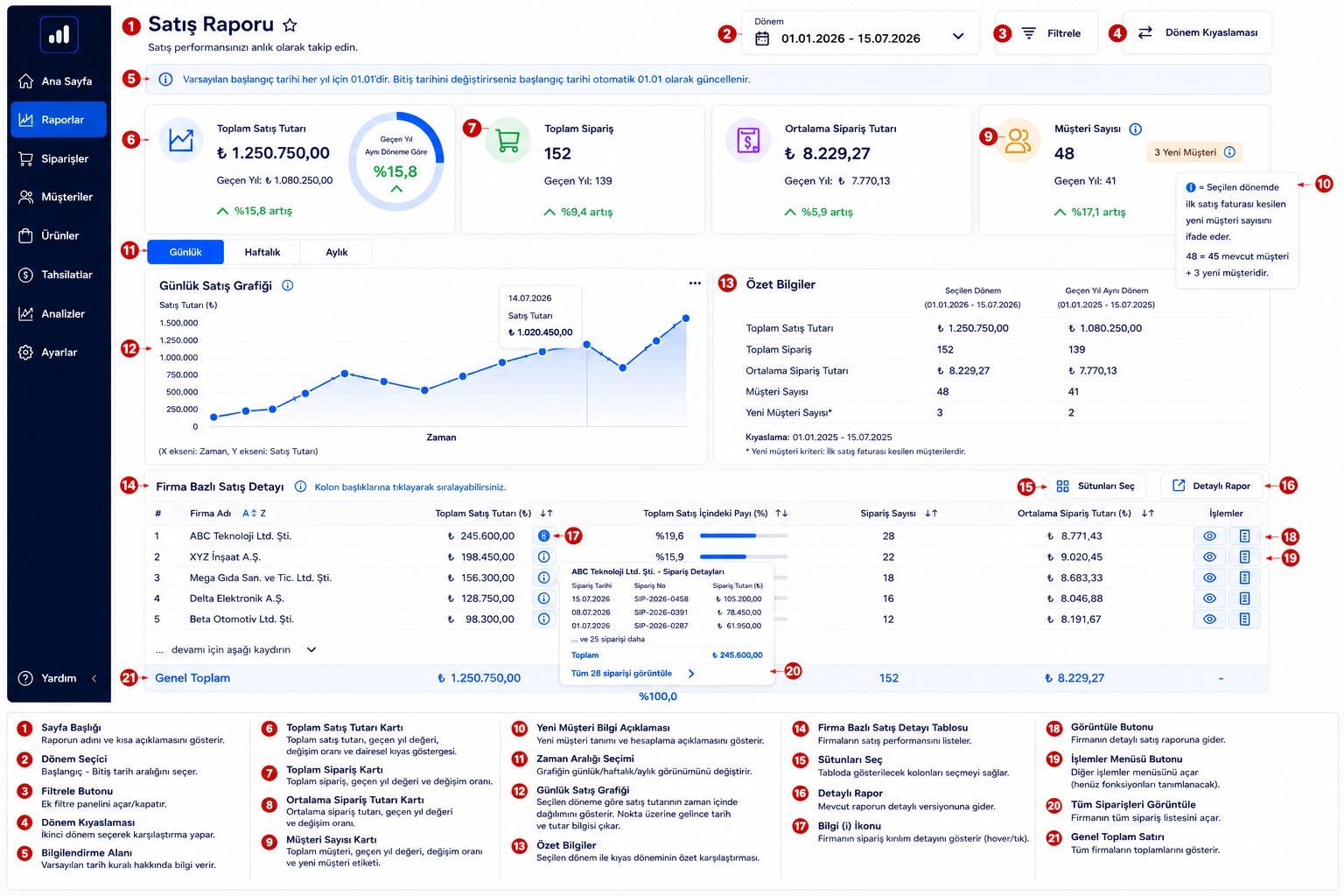Screen dimensions: 1344x896
Task: Open Tahsilatlar in the sidebar
Action: 59,275
